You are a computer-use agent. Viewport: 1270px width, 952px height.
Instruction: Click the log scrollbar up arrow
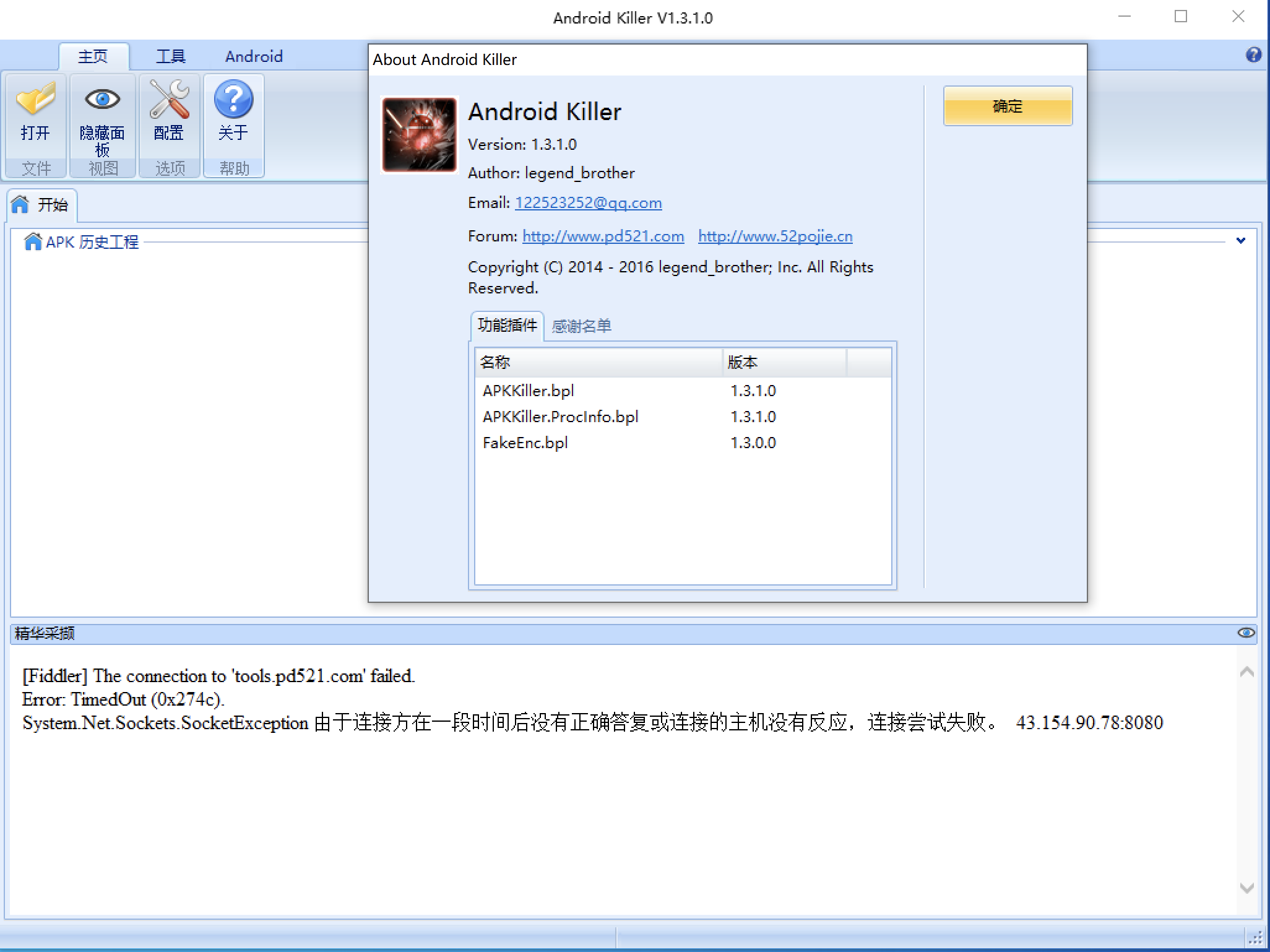tap(1247, 672)
